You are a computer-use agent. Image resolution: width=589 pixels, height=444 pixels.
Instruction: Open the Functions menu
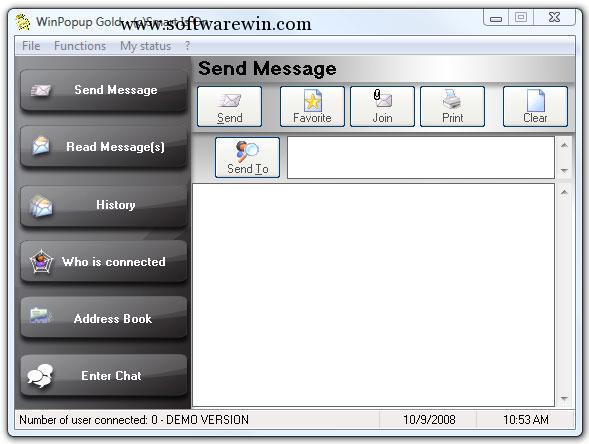pos(80,46)
